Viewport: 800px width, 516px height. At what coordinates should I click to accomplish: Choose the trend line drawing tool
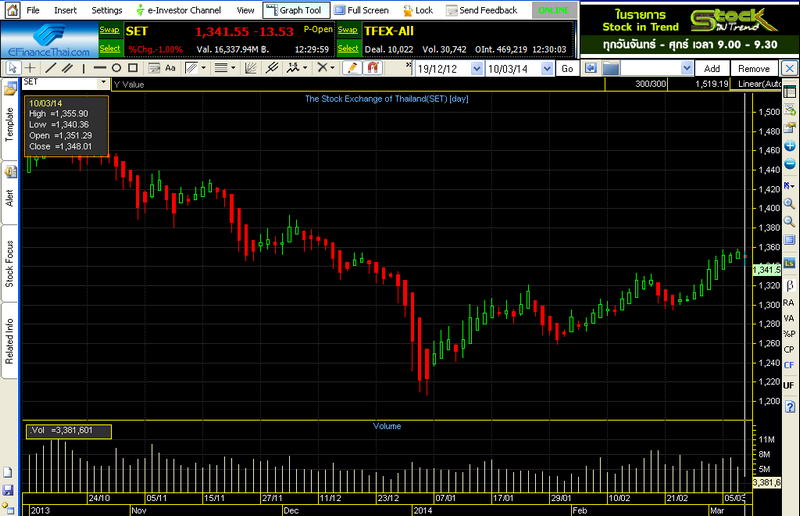click(x=51, y=68)
